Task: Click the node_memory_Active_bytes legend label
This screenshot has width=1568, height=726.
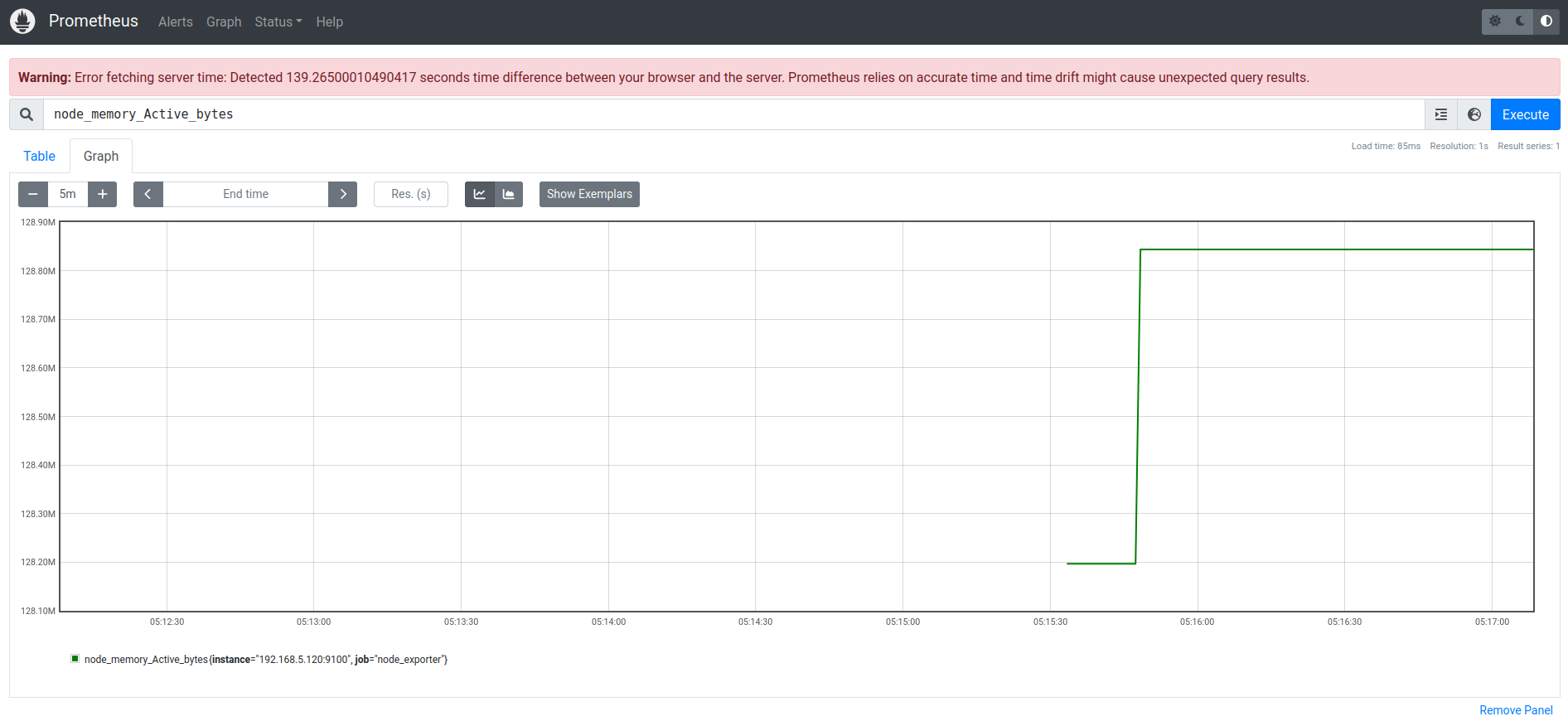Action: point(266,660)
